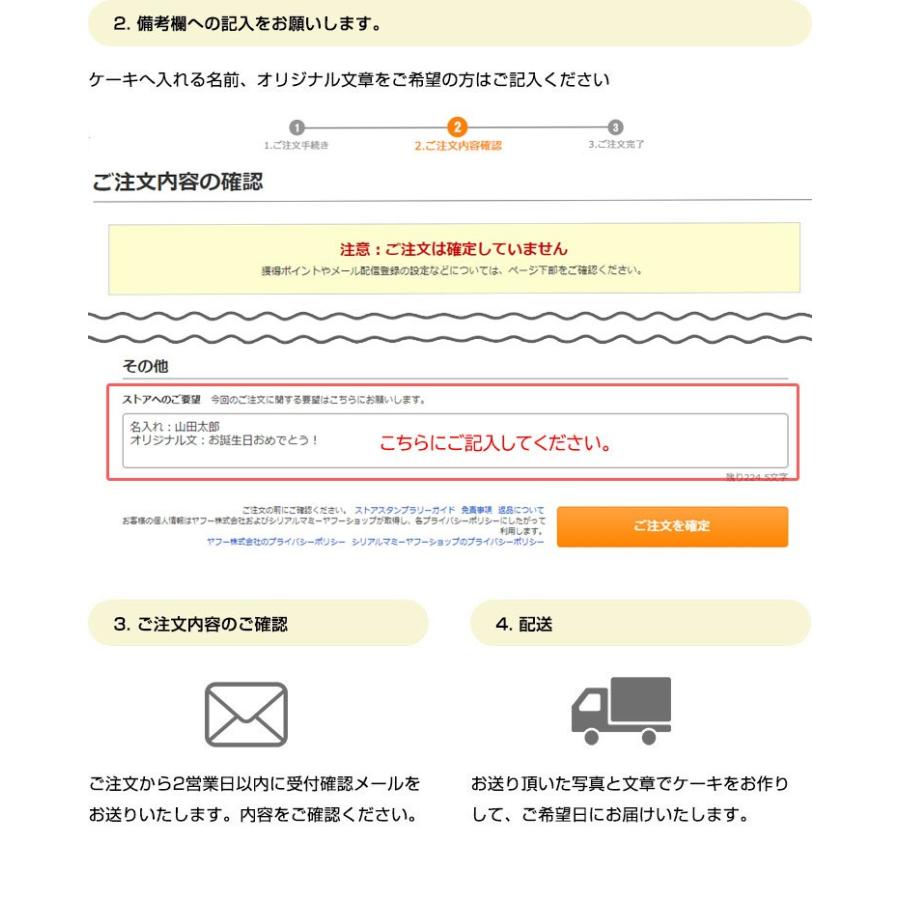
Task: Focus the ストアへのご要望 text area
Action: point(455,440)
